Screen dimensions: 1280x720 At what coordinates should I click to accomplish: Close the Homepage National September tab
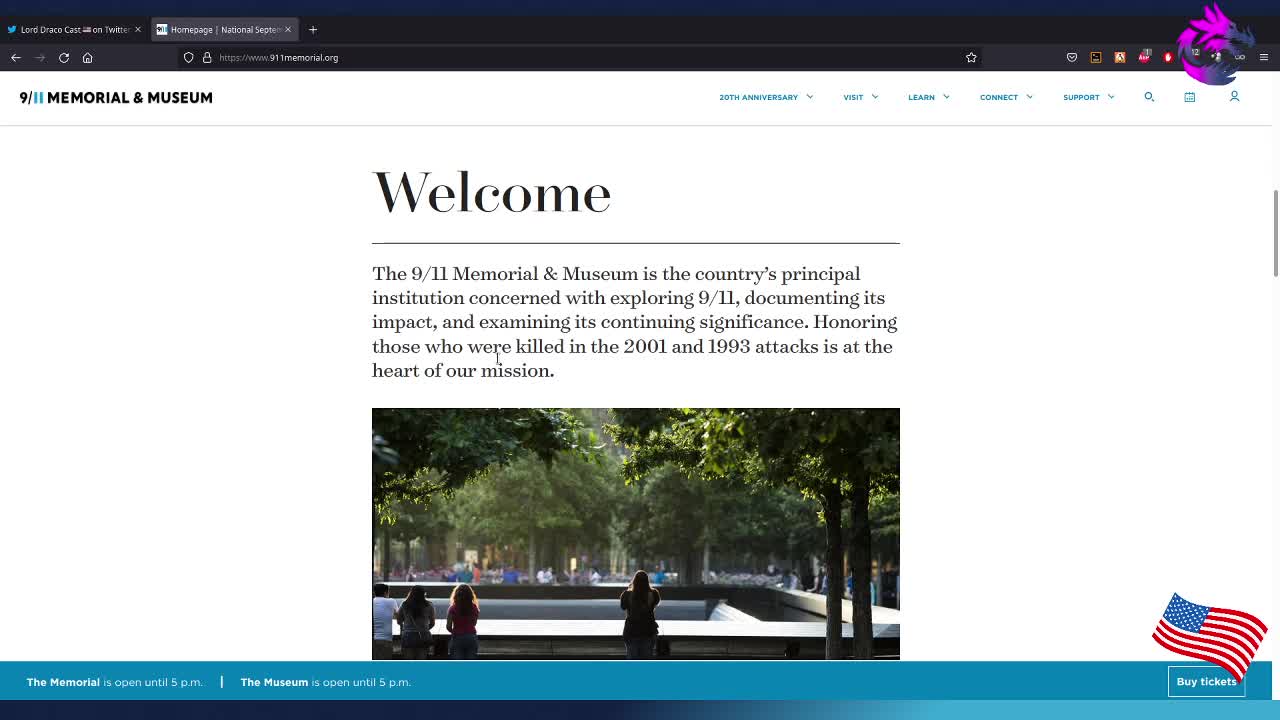pos(288,29)
